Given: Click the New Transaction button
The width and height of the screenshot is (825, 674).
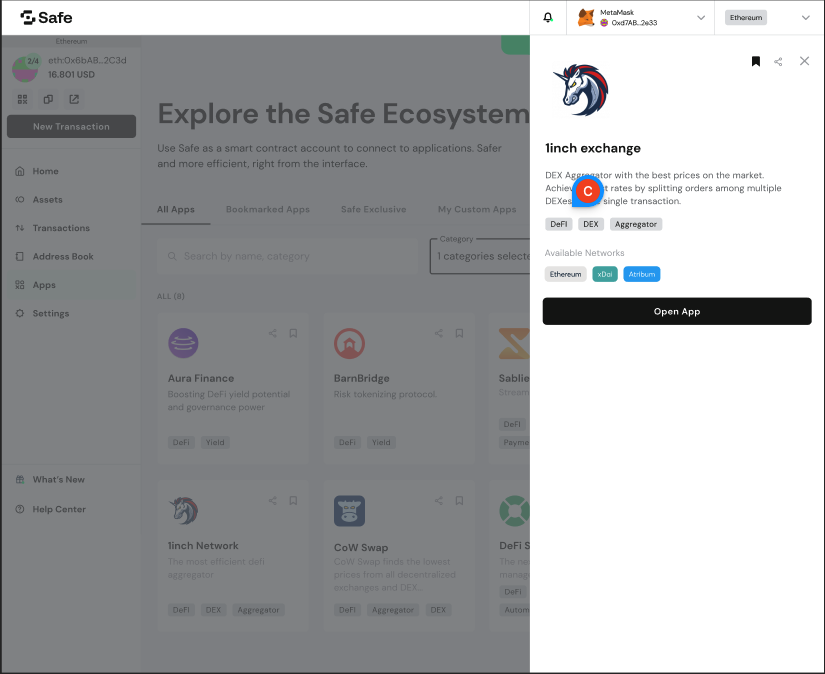Looking at the screenshot, I should [70, 126].
